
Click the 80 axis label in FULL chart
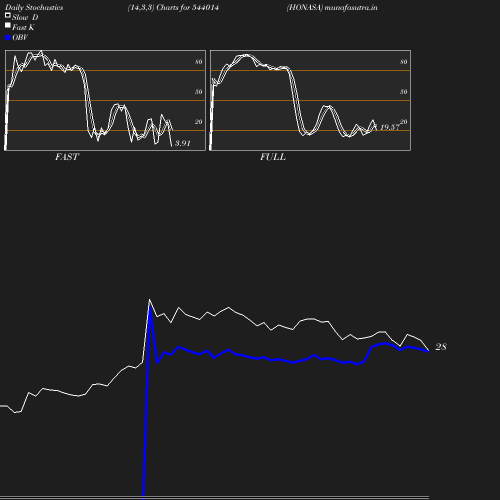(x=404, y=62)
